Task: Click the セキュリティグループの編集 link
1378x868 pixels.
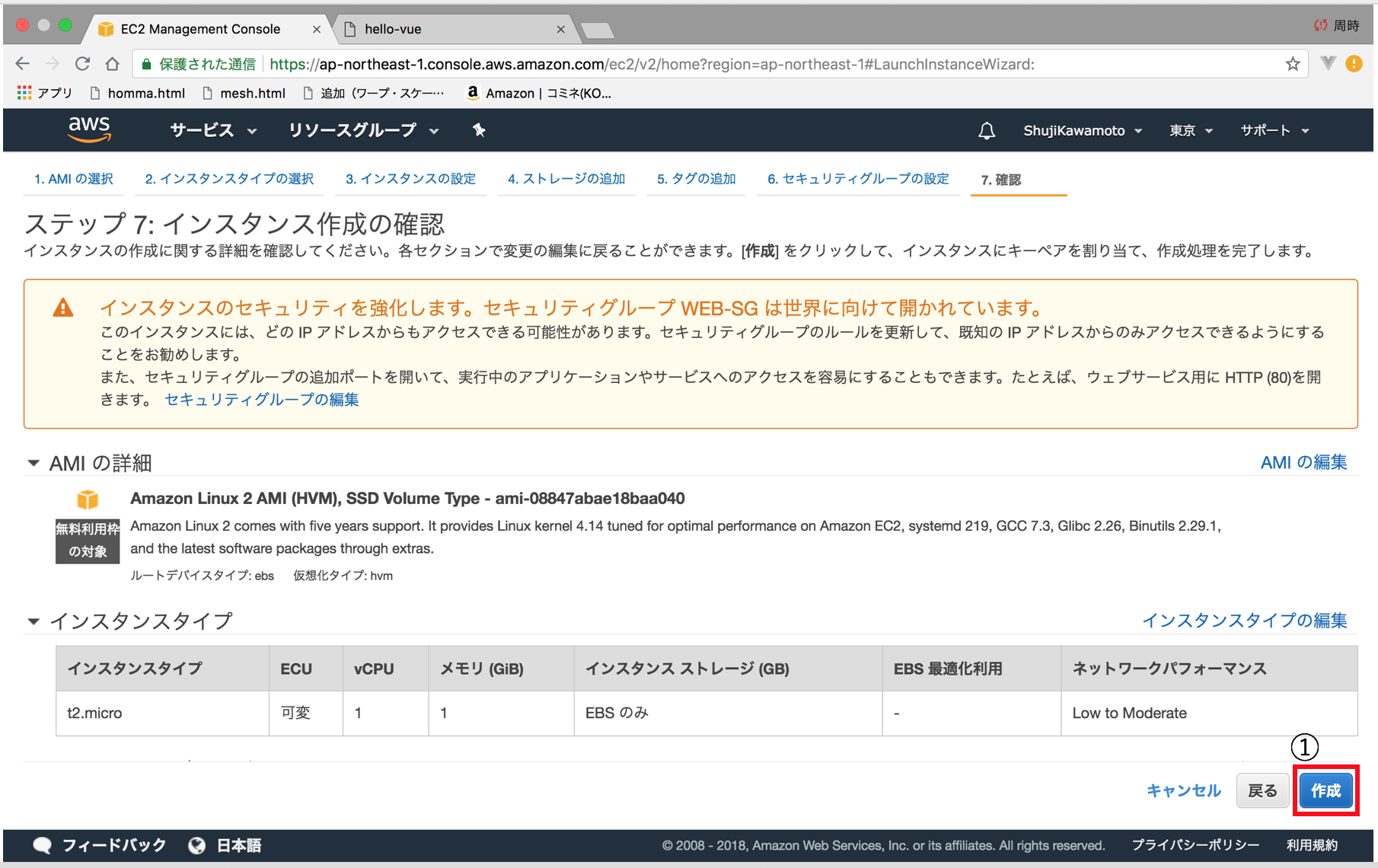Action: click(x=261, y=400)
